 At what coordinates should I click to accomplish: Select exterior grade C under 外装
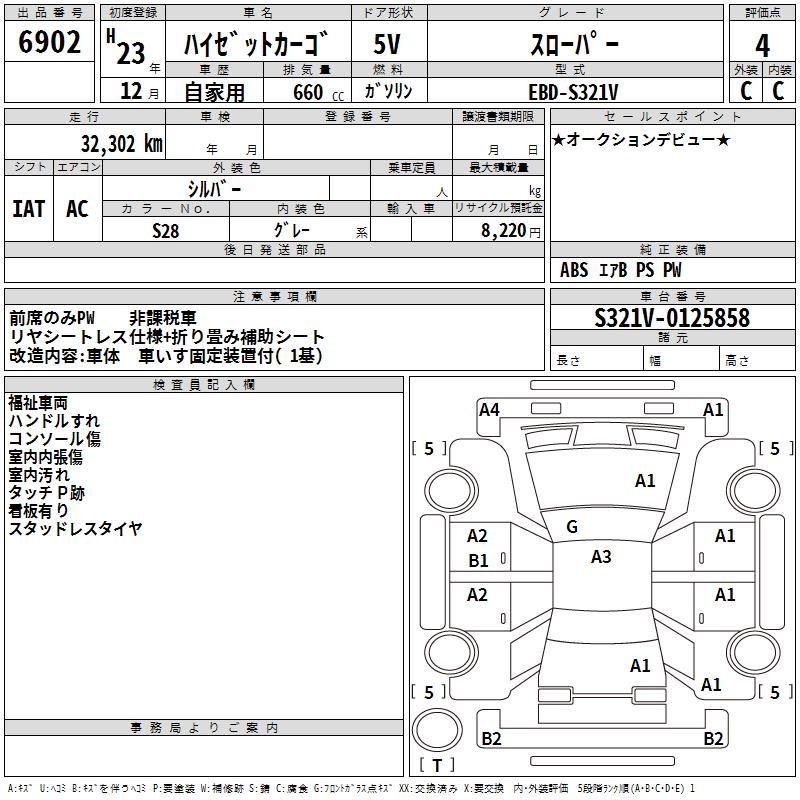point(746,91)
